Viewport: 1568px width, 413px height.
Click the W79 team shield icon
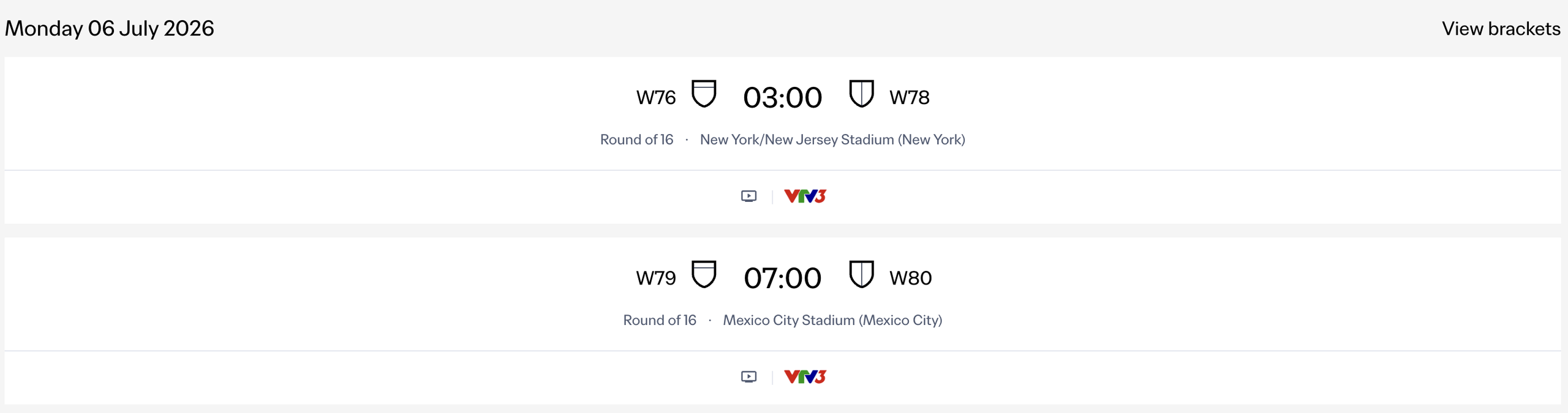pyautogui.click(x=703, y=275)
